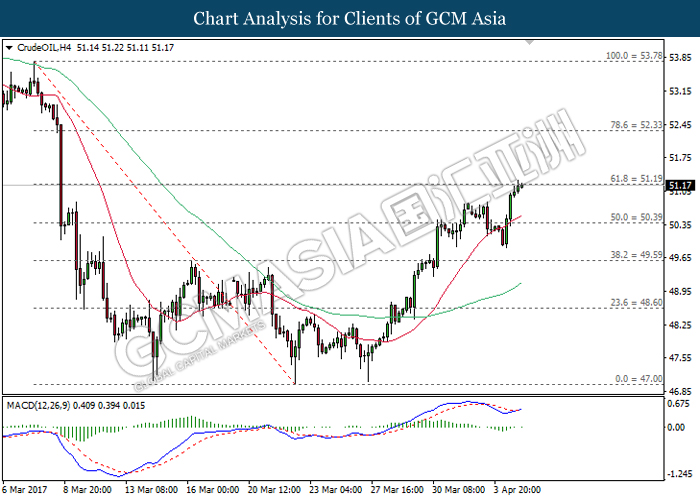Click the OHLC values 51.14 51.22 51.11 51.17
This screenshot has height=500, width=700.
(x=125, y=48)
